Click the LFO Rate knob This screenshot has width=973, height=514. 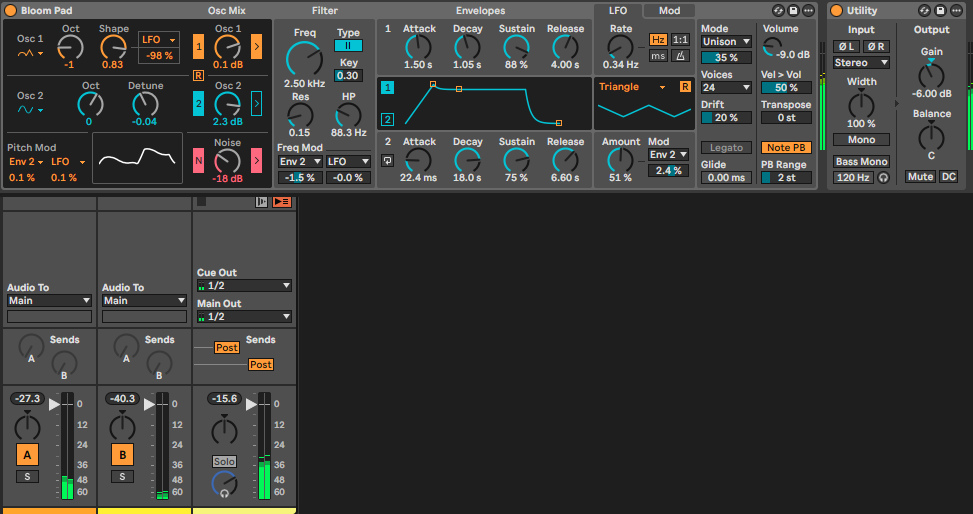coord(620,47)
